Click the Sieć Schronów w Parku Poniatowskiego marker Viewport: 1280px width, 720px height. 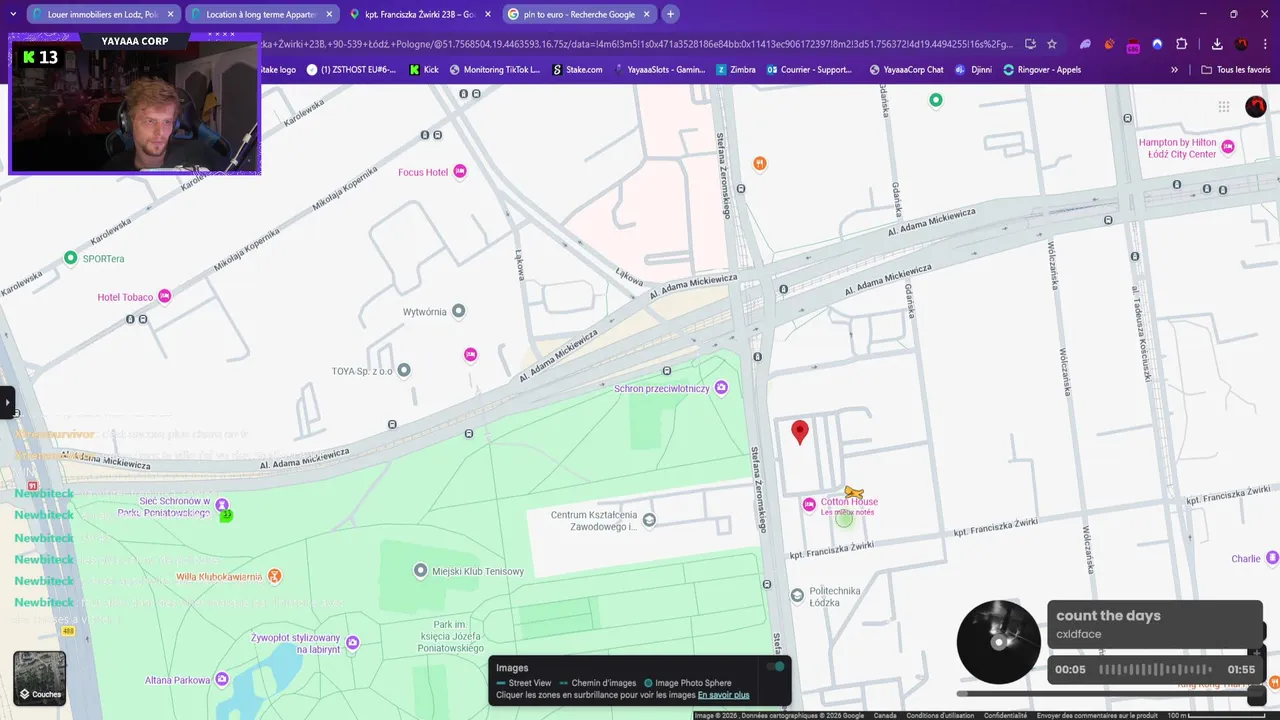(x=222, y=504)
